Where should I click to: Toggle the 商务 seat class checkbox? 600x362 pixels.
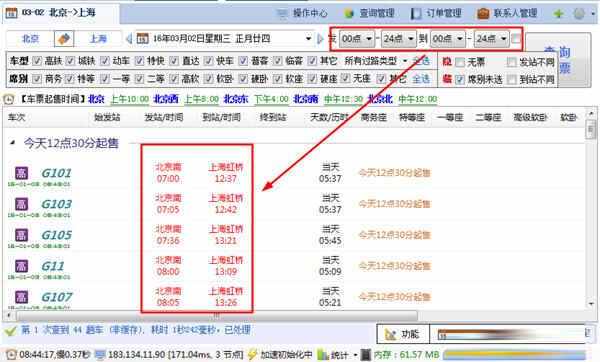click(37, 79)
